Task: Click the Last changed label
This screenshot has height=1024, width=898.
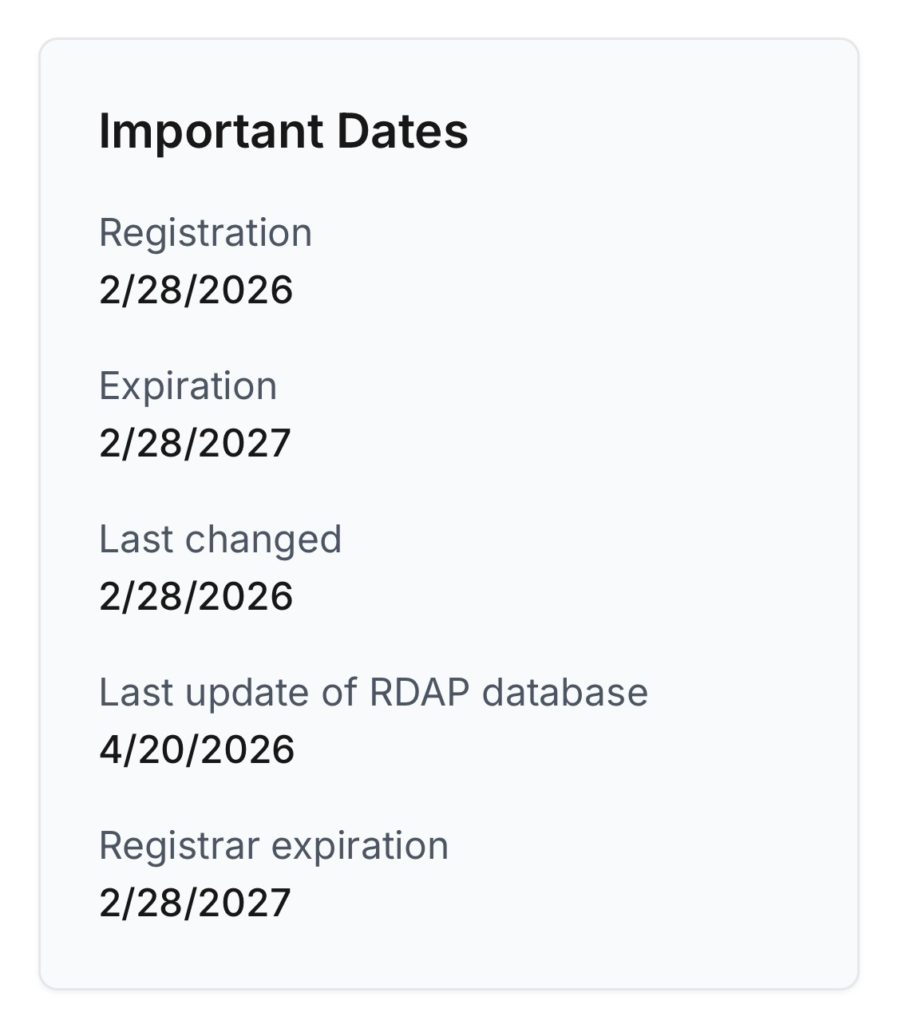Action: (x=220, y=539)
